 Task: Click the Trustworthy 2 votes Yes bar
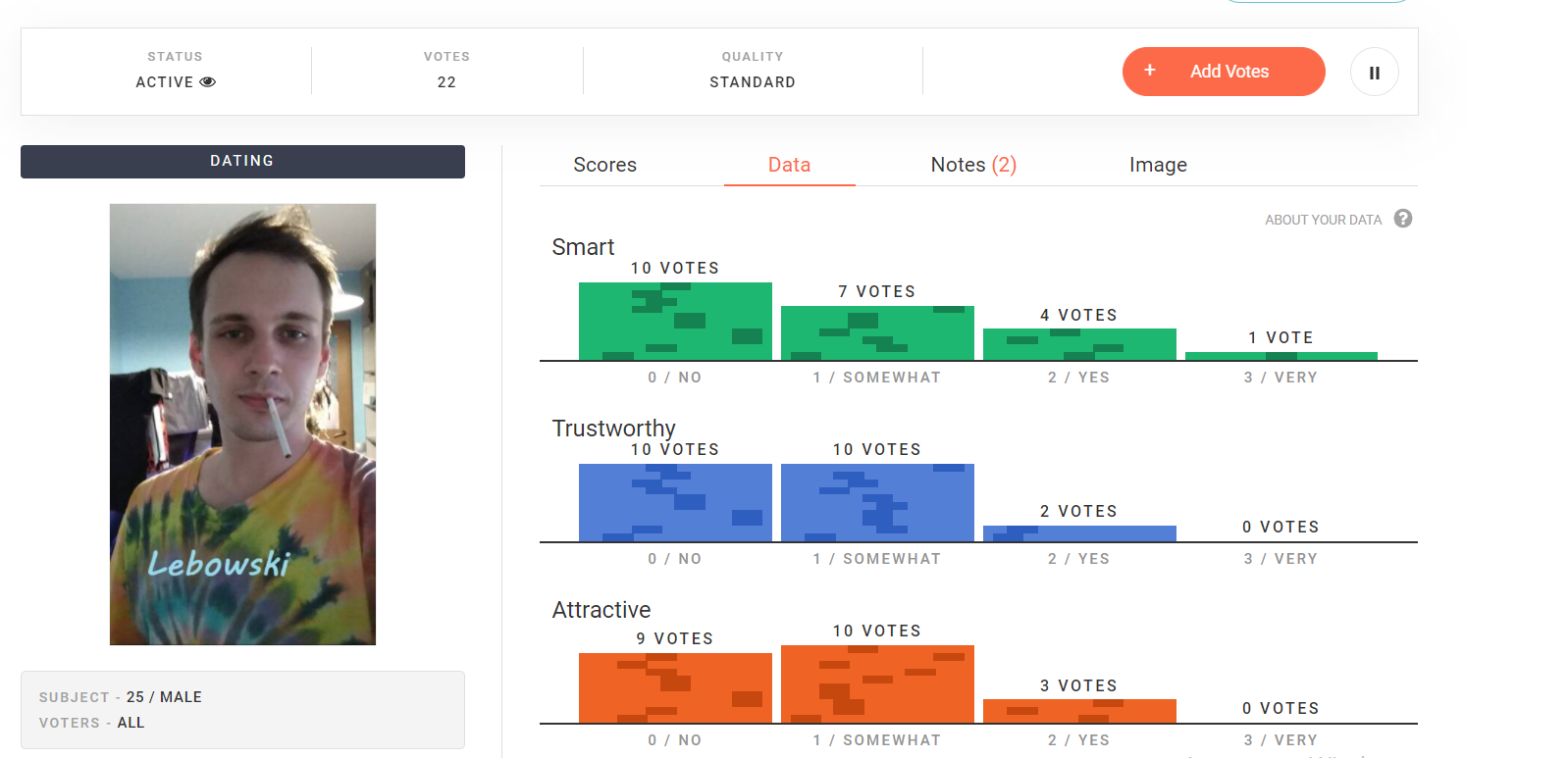[1079, 534]
